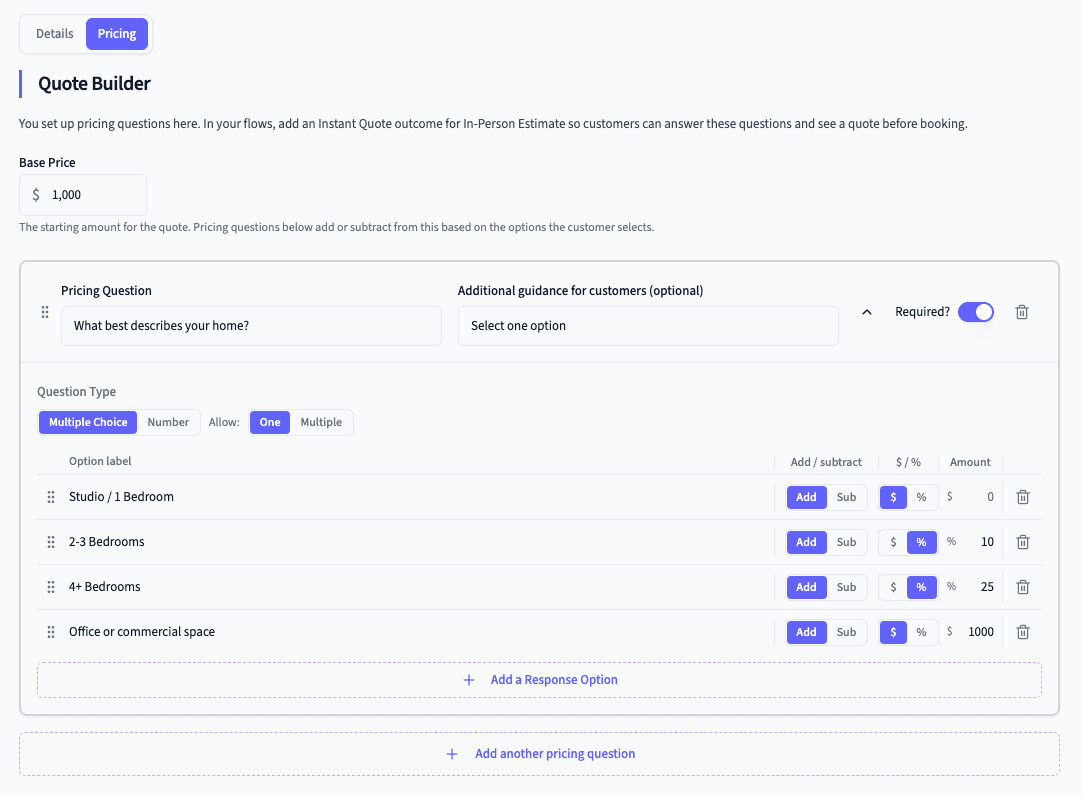
Task: Delete the 4+ Bedrooms option
Action: 1022,587
